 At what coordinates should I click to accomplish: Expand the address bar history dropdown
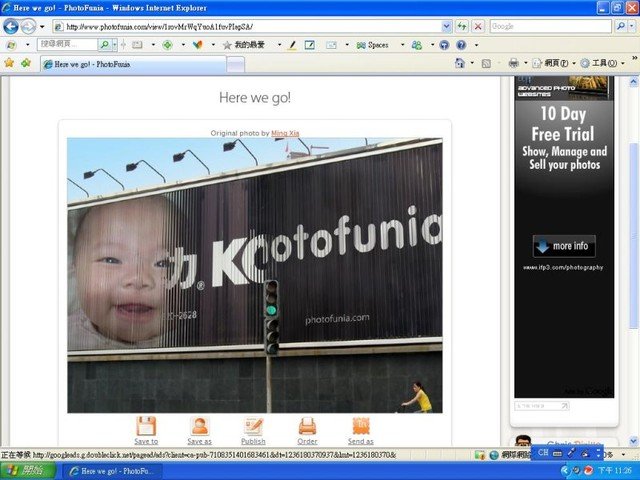click(447, 27)
